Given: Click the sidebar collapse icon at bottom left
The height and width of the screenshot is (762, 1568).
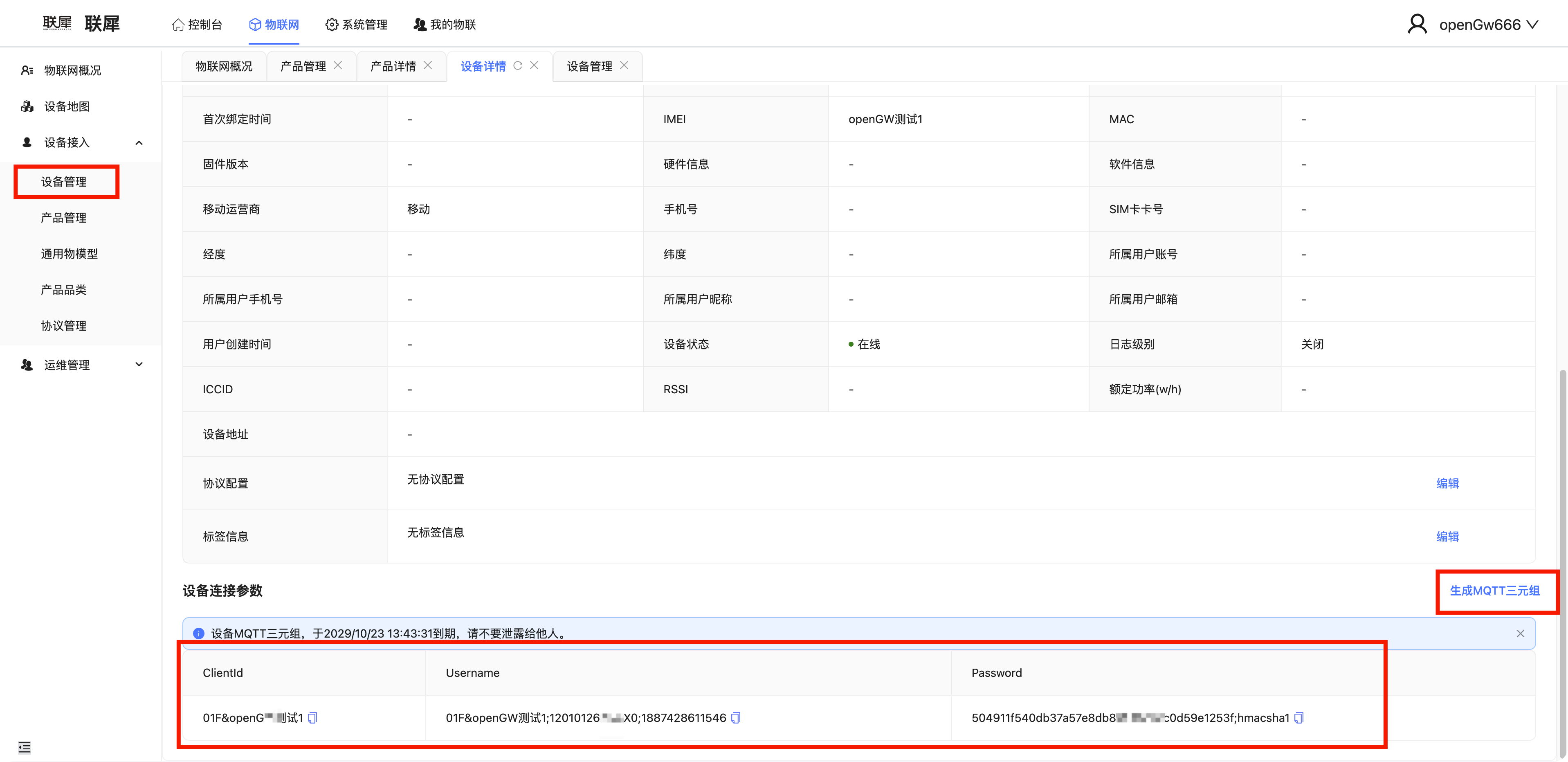Looking at the screenshot, I should pyautogui.click(x=25, y=747).
